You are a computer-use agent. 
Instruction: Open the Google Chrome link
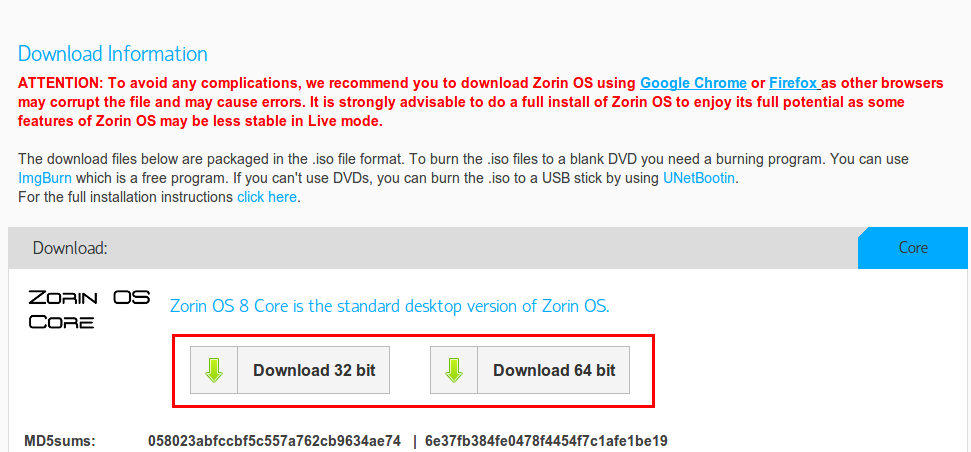coord(693,83)
